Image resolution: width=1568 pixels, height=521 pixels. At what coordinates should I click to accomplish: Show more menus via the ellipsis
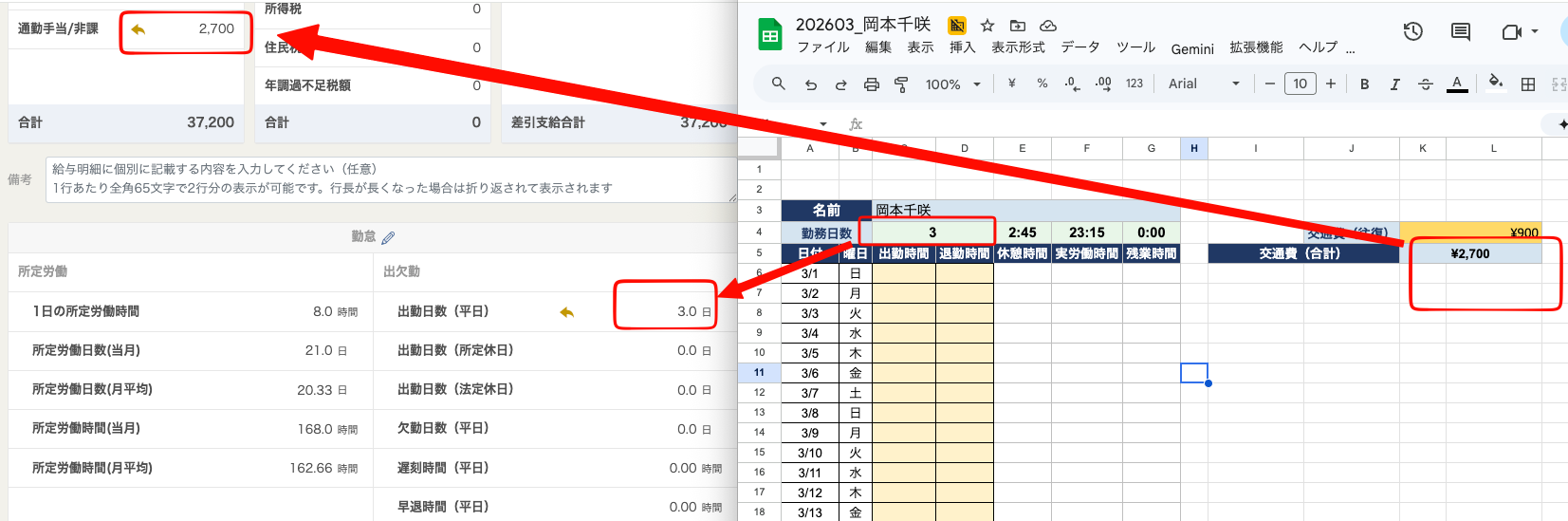point(1351,48)
